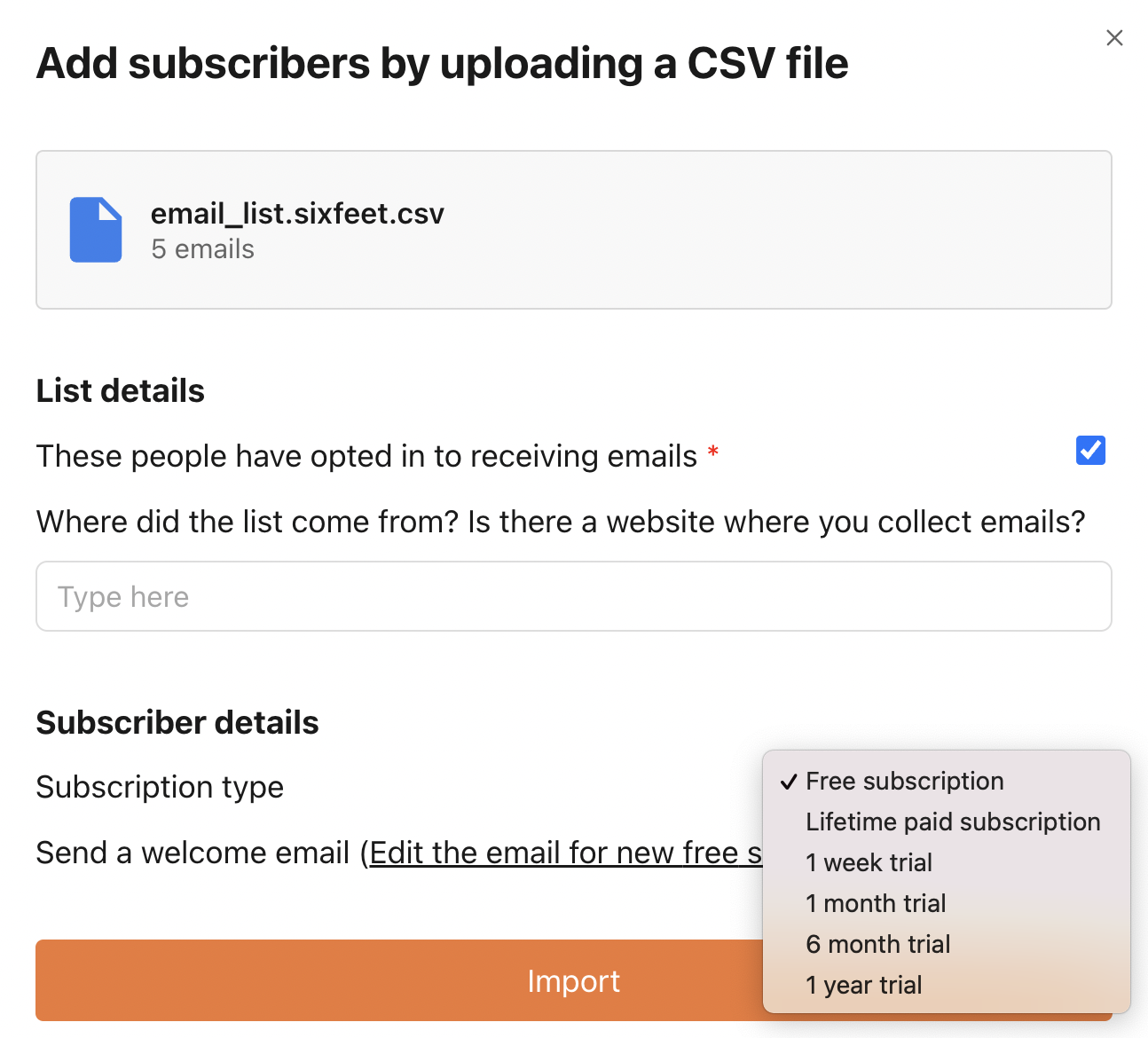This screenshot has height=1038, width=1148.
Task: Uncheck the opted-in to receiving emails checkbox
Action: (1090, 451)
